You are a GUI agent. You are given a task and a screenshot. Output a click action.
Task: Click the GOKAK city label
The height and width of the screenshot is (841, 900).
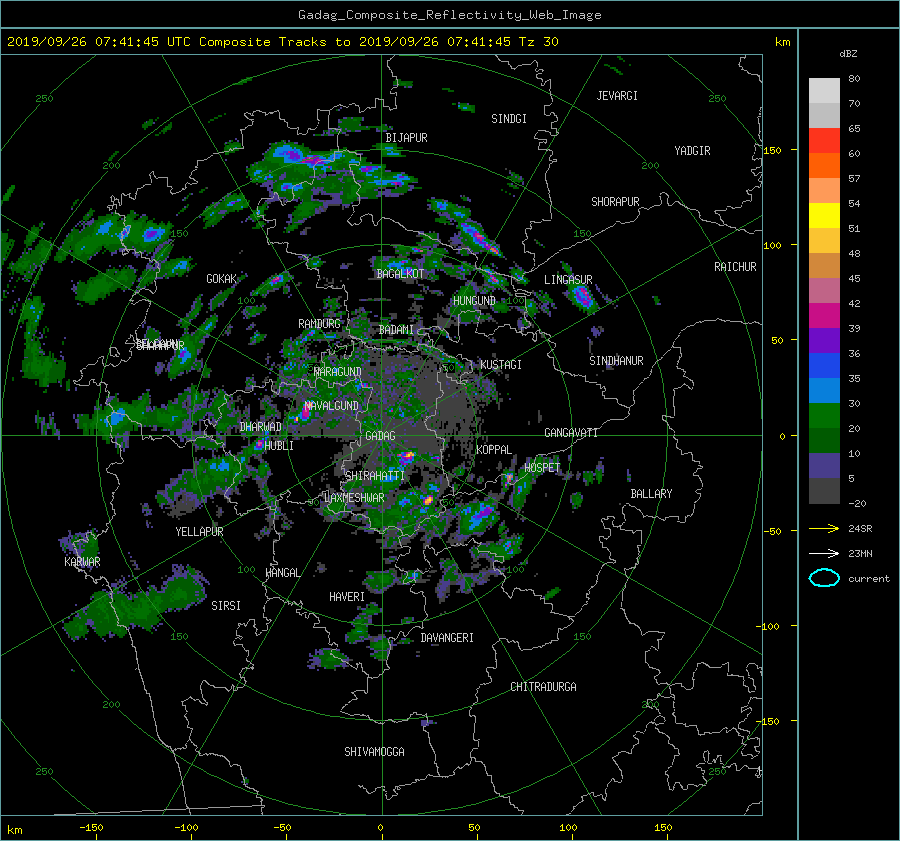(221, 279)
